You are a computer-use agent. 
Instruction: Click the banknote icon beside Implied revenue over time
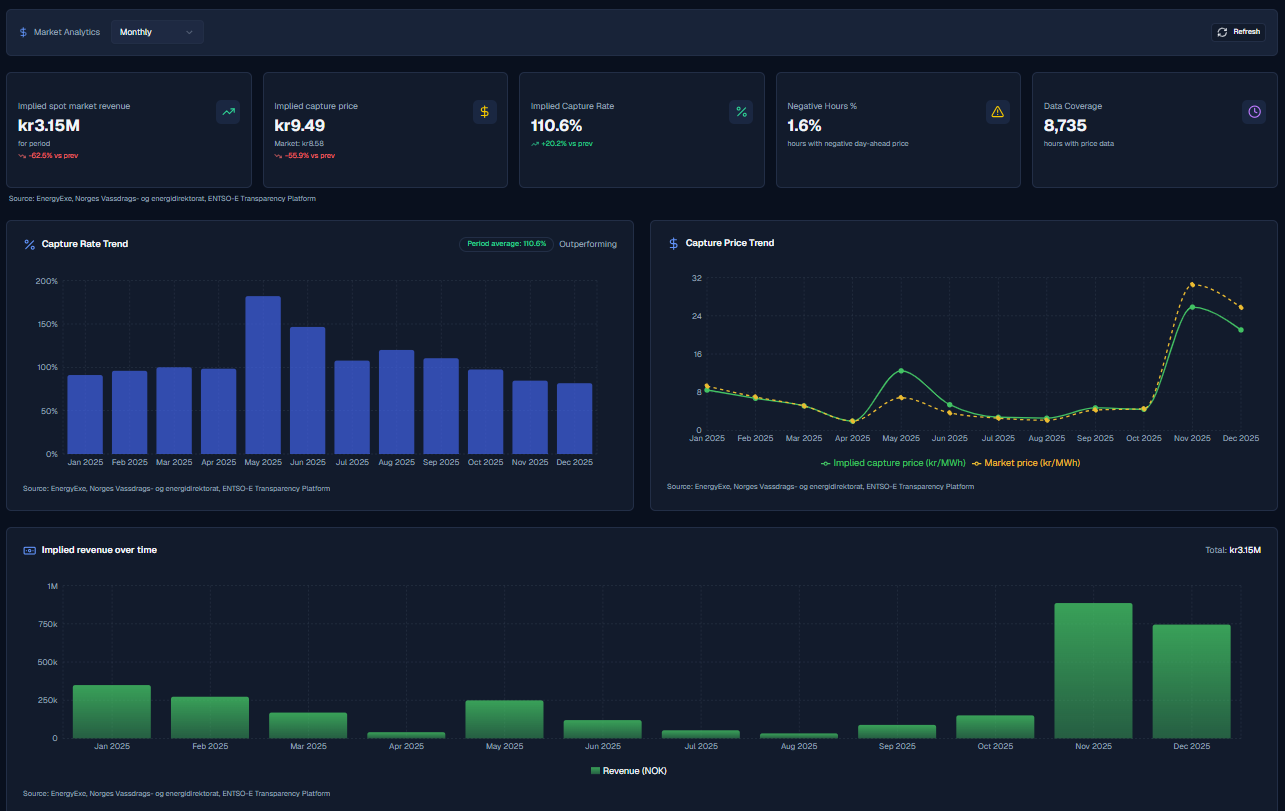(x=30, y=550)
